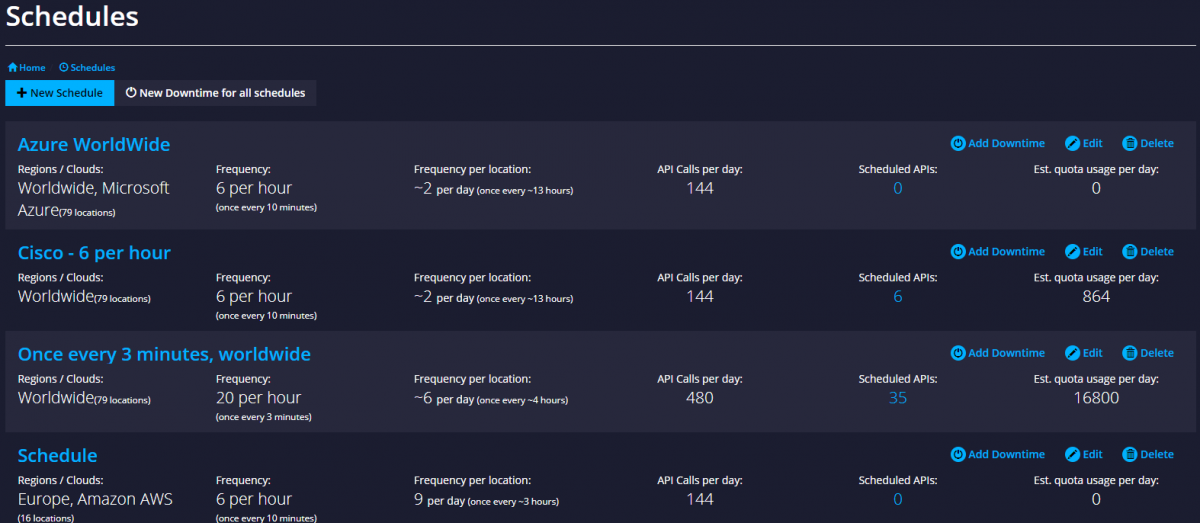Click the clock icon beside Schedules breadcrumb

64,68
